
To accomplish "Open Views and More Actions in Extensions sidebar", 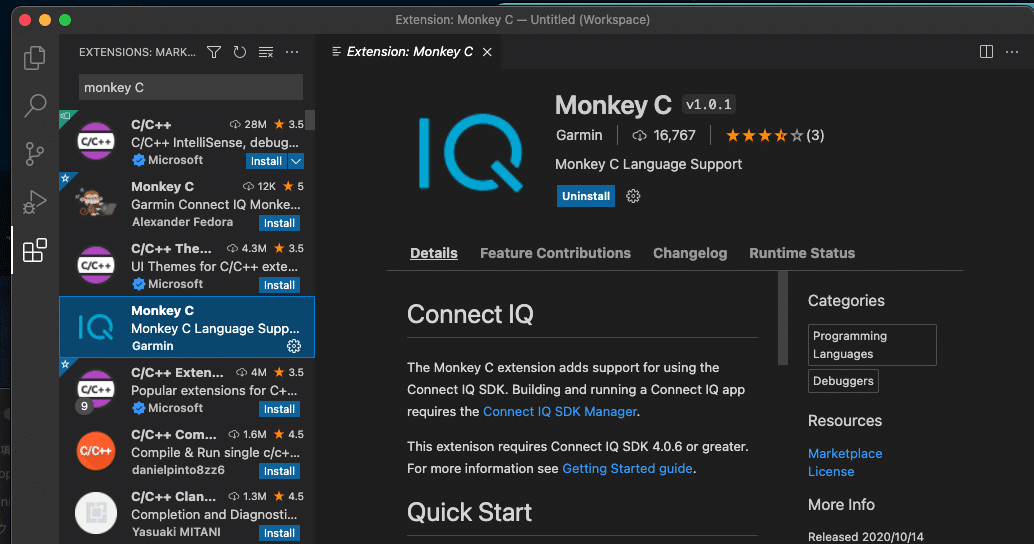I will coord(292,52).
